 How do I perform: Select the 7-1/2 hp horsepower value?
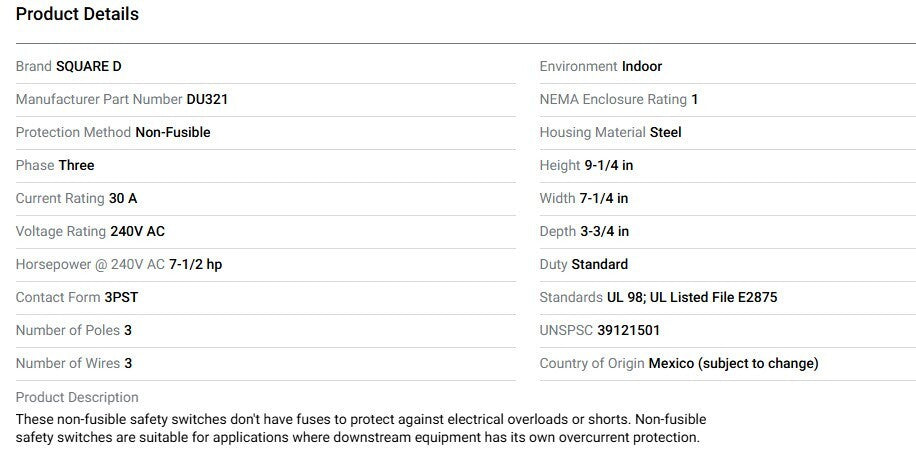[195, 264]
